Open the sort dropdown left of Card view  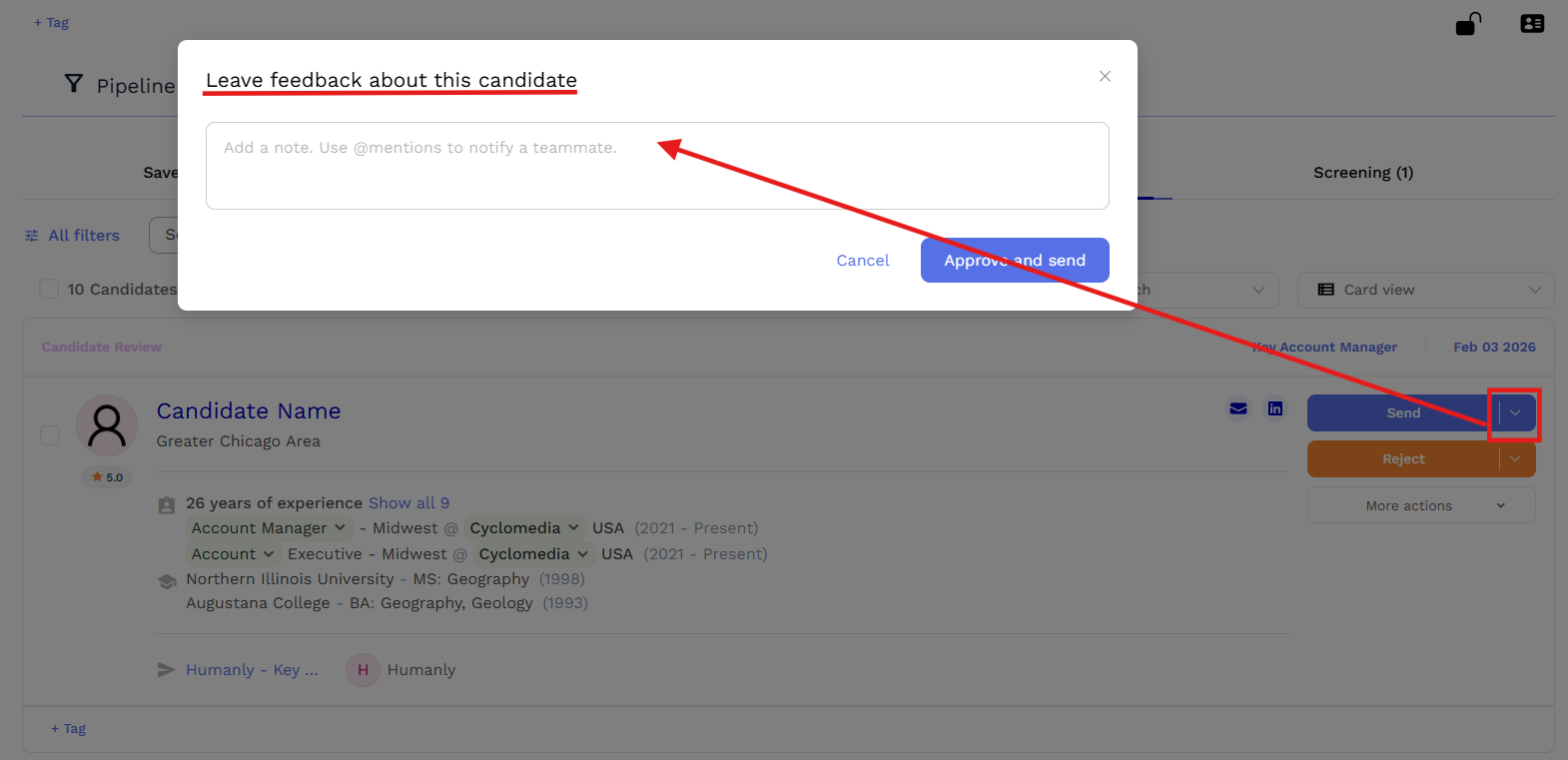[x=1207, y=290]
